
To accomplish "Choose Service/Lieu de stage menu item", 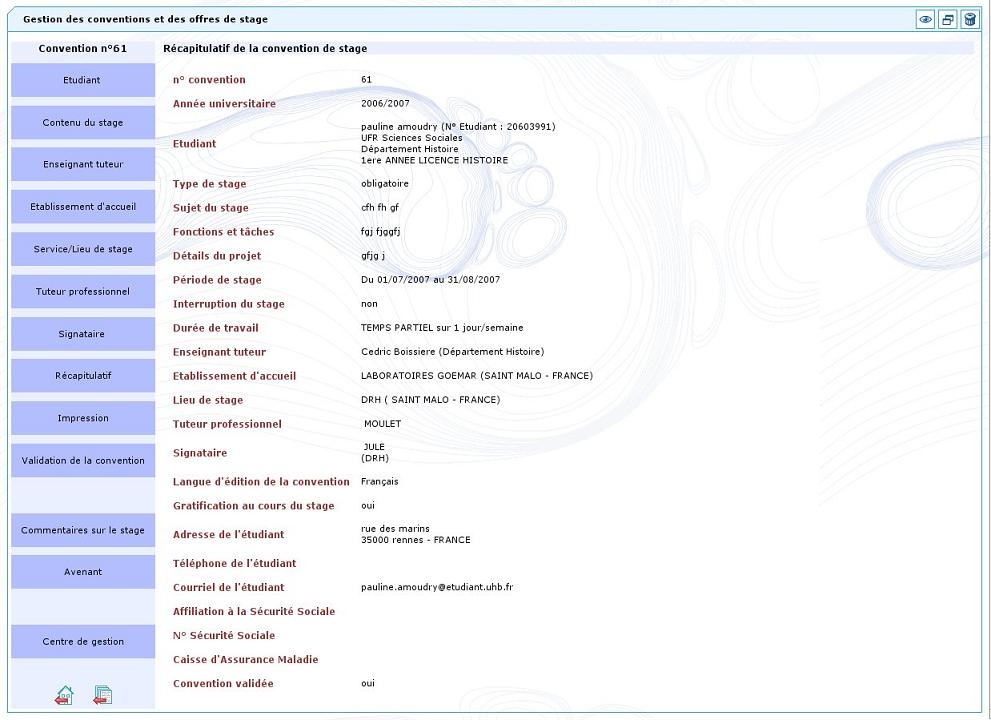I will coord(83,250).
